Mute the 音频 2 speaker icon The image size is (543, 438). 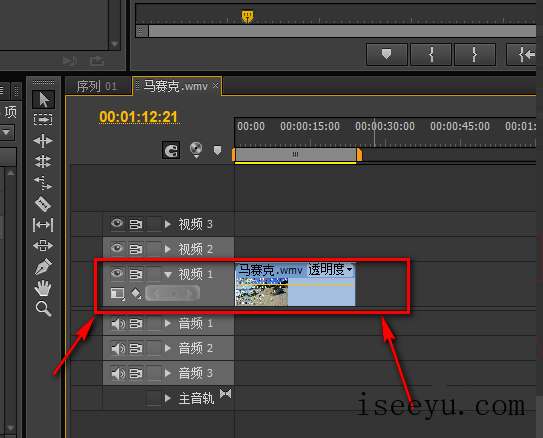[x=118, y=349]
